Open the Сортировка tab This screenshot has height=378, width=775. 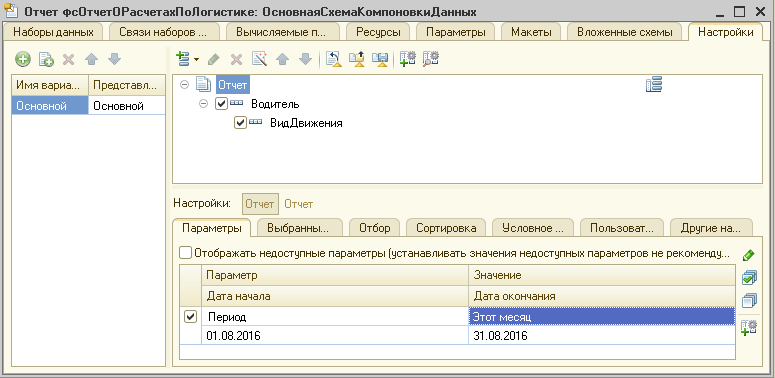coord(446,228)
